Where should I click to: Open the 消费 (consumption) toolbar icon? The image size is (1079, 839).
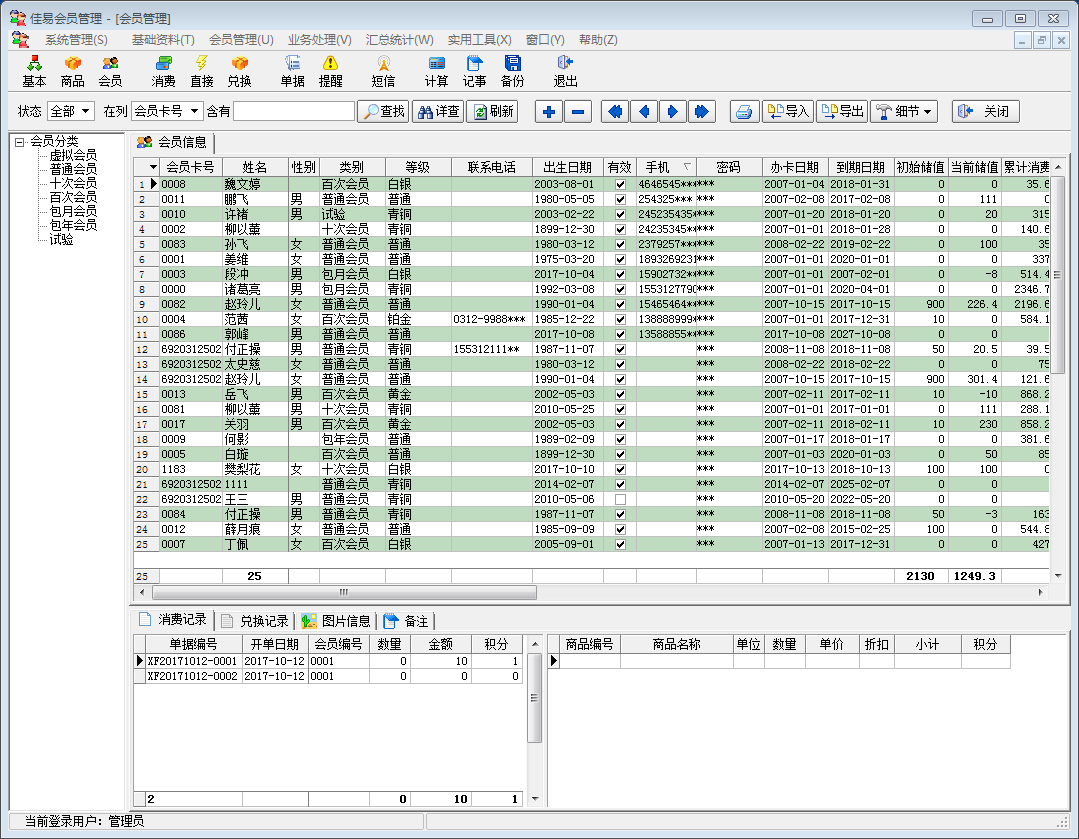(163, 71)
